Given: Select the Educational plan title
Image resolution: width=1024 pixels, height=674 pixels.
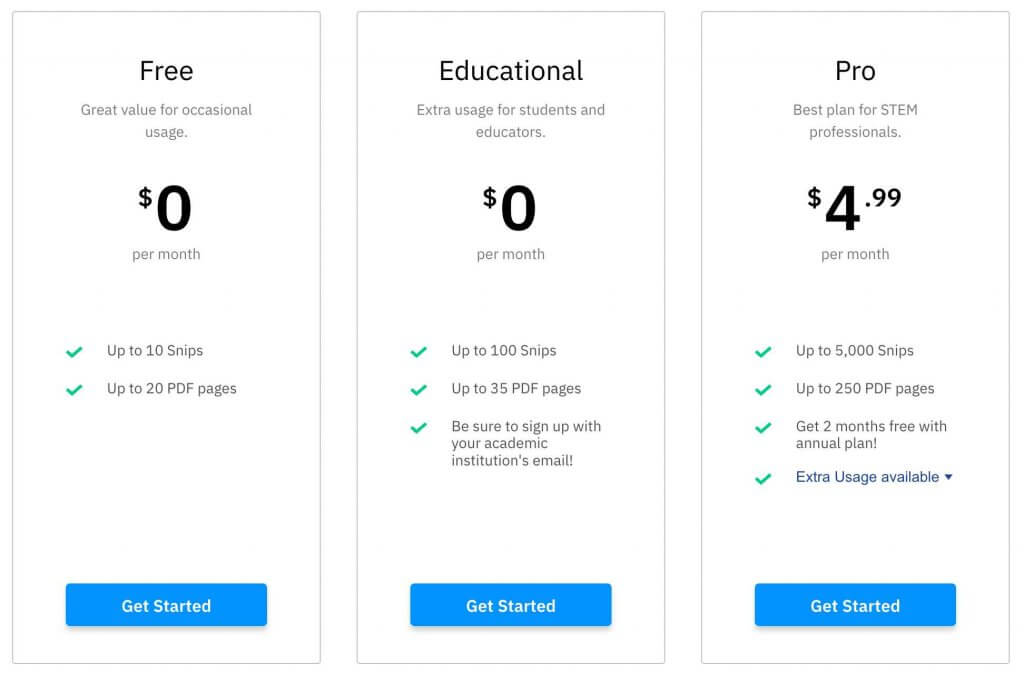Looking at the screenshot, I should [x=511, y=71].
